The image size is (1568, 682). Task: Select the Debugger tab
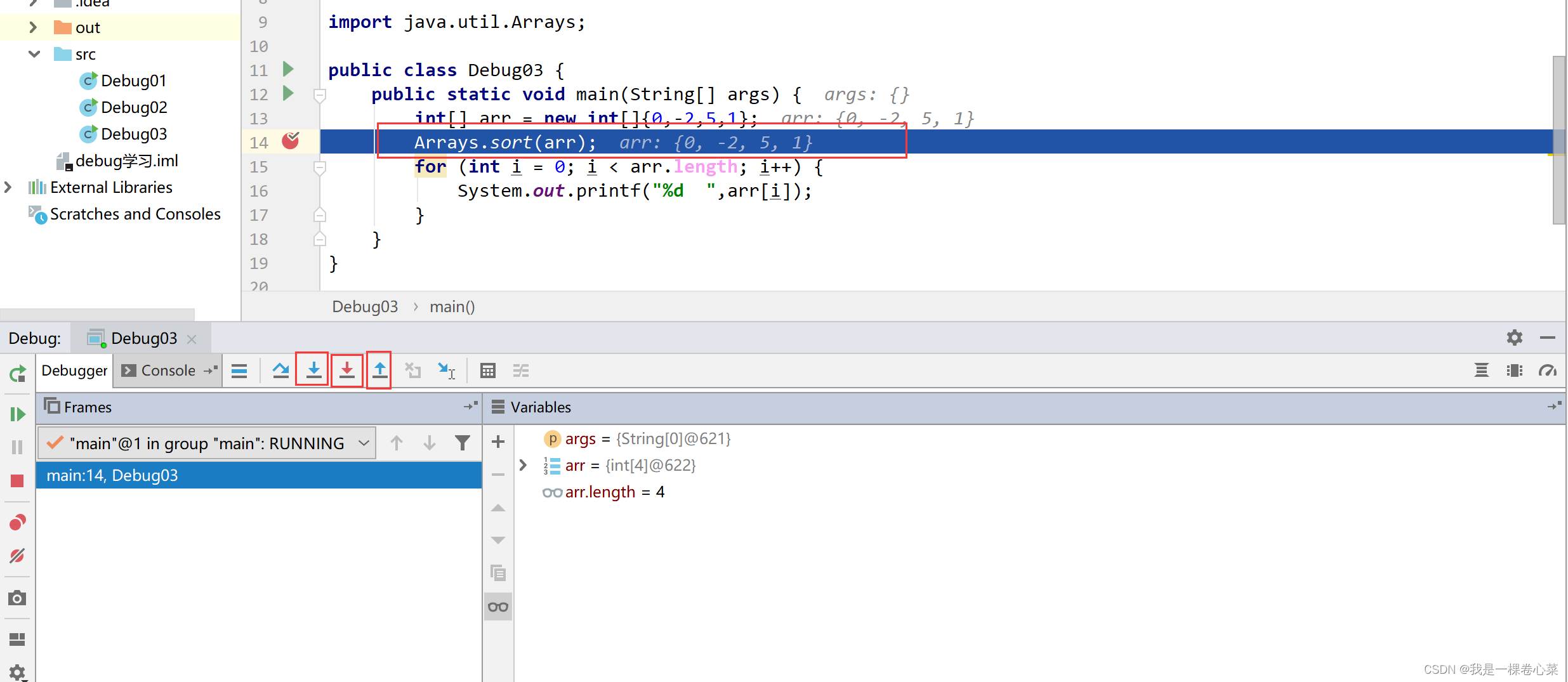tap(74, 371)
